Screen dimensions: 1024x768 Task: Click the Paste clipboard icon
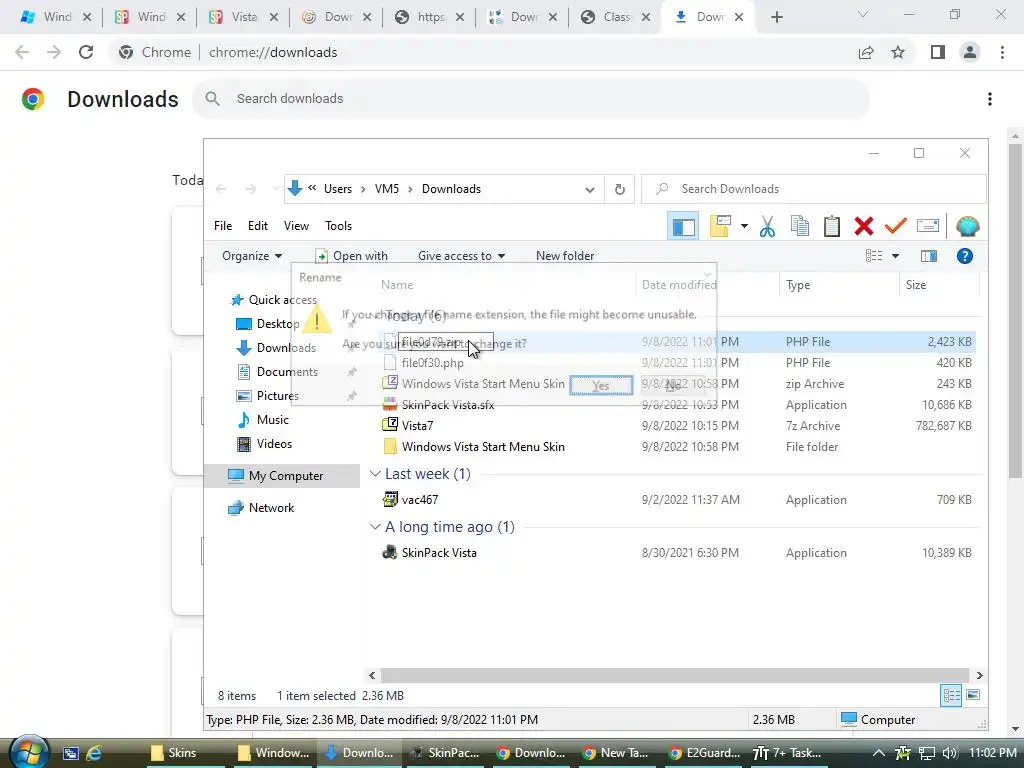pos(831,226)
